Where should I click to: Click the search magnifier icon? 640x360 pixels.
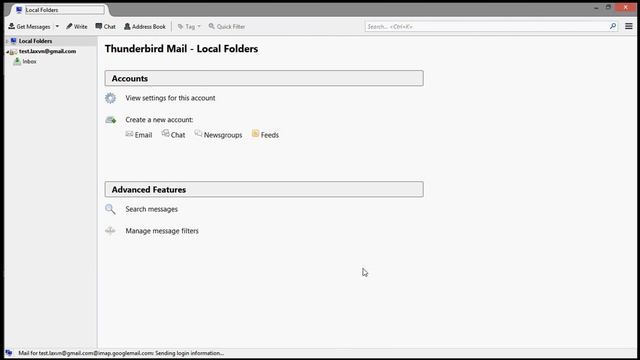point(613,26)
